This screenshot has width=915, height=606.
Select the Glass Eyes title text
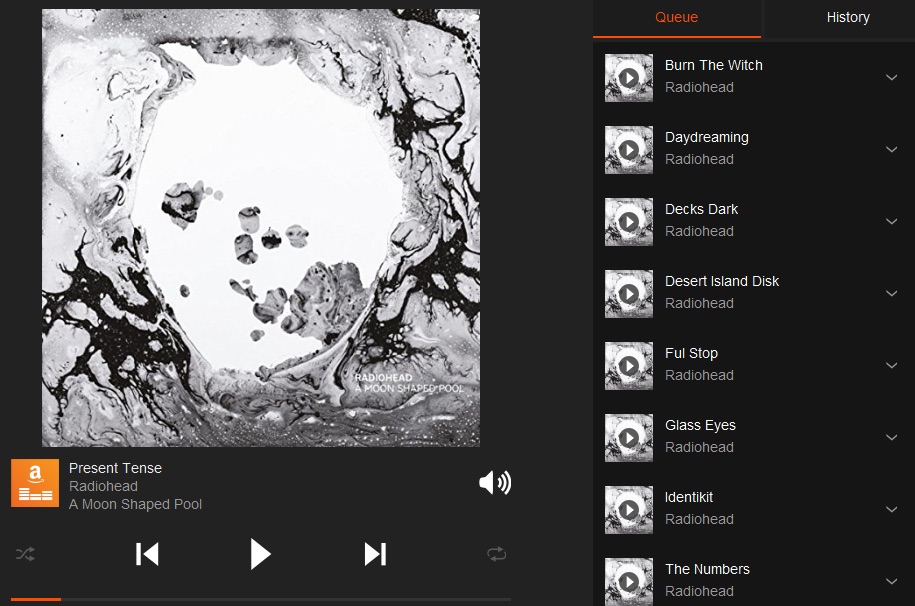coord(700,425)
